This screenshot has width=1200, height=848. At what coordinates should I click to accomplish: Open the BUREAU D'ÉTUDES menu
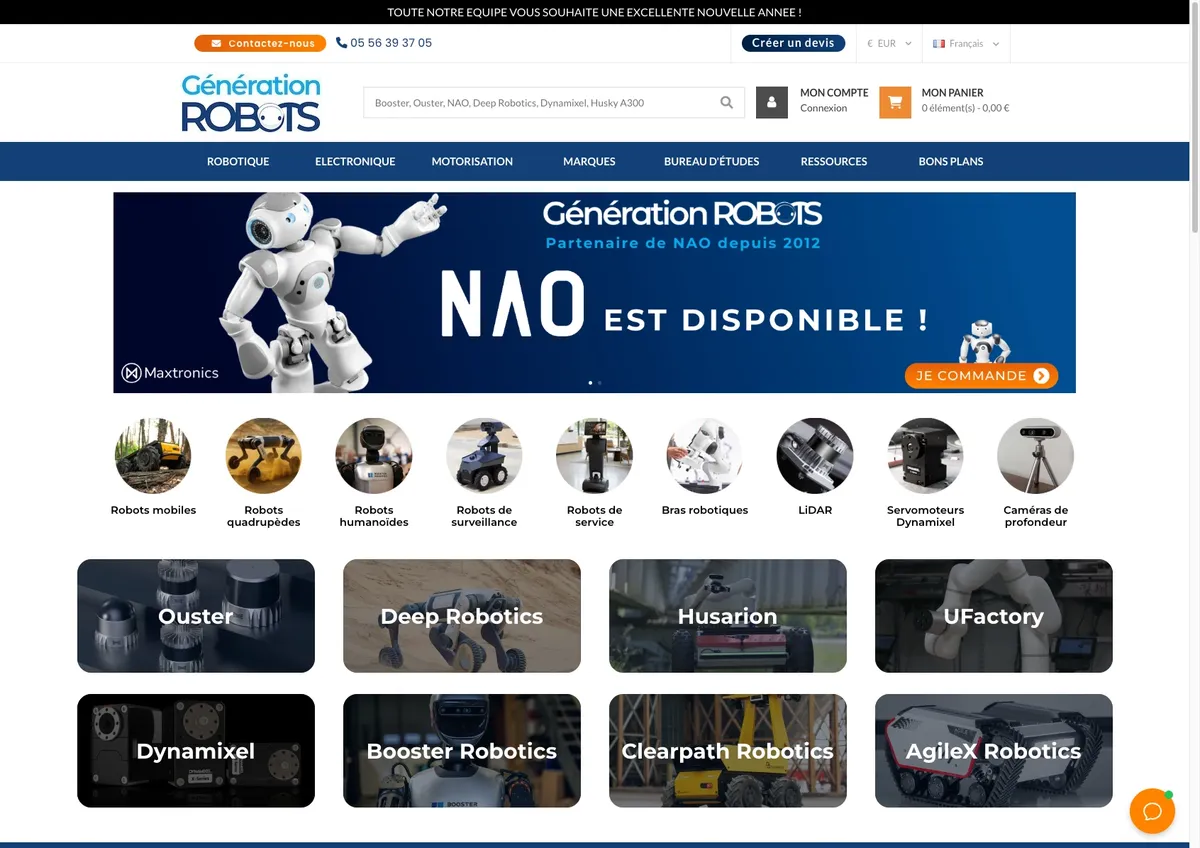(x=712, y=161)
